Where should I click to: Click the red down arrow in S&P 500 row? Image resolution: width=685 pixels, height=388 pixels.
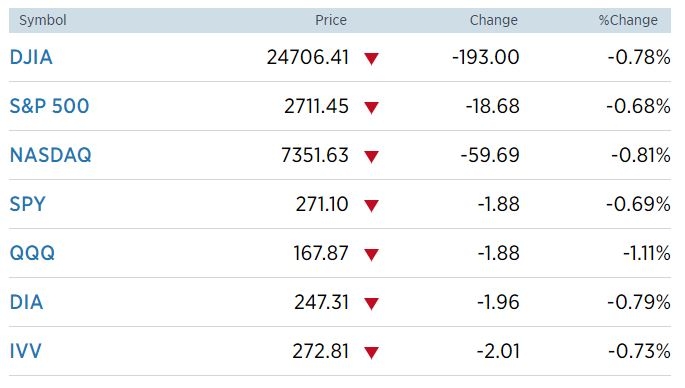(x=371, y=107)
